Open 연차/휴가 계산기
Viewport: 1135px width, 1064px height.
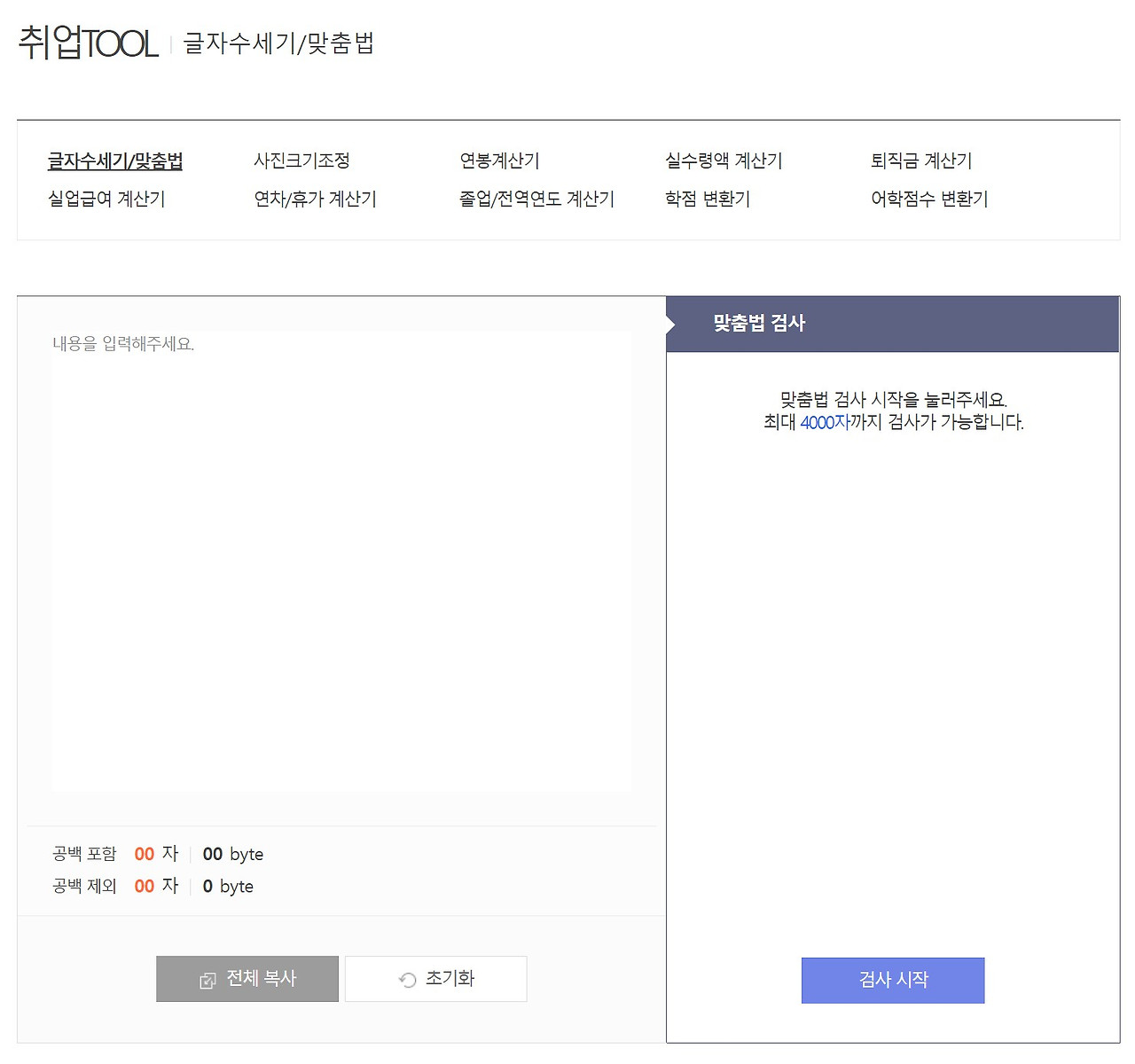click(x=315, y=199)
